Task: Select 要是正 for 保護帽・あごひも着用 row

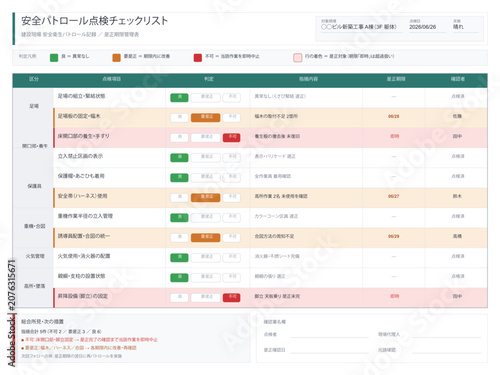Action: [x=205, y=177]
